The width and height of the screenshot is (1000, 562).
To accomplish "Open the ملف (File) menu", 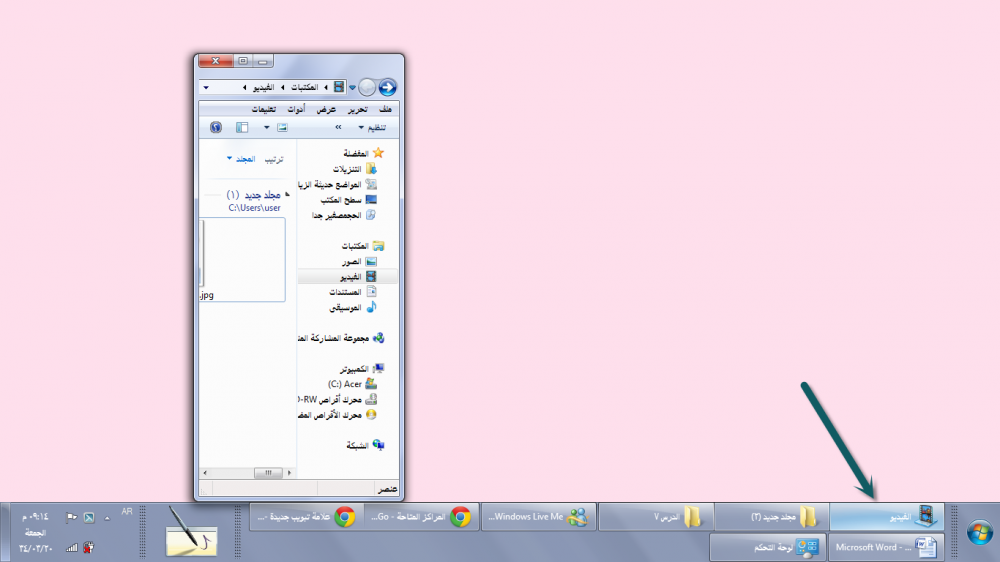I will 386,108.
